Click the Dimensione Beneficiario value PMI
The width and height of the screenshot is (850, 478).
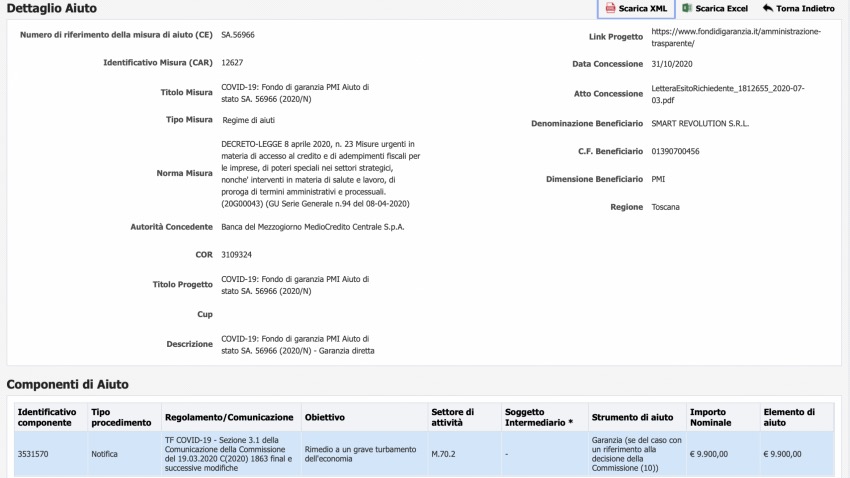click(658, 179)
